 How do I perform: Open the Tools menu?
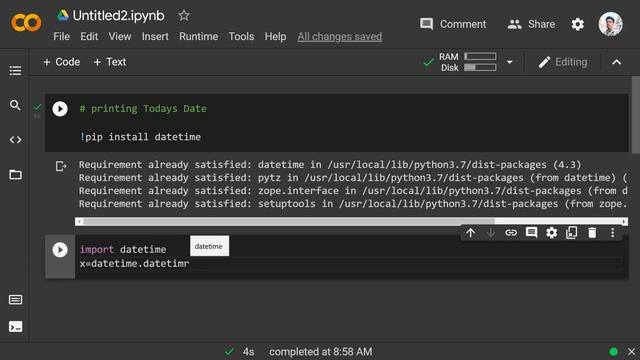(241, 37)
